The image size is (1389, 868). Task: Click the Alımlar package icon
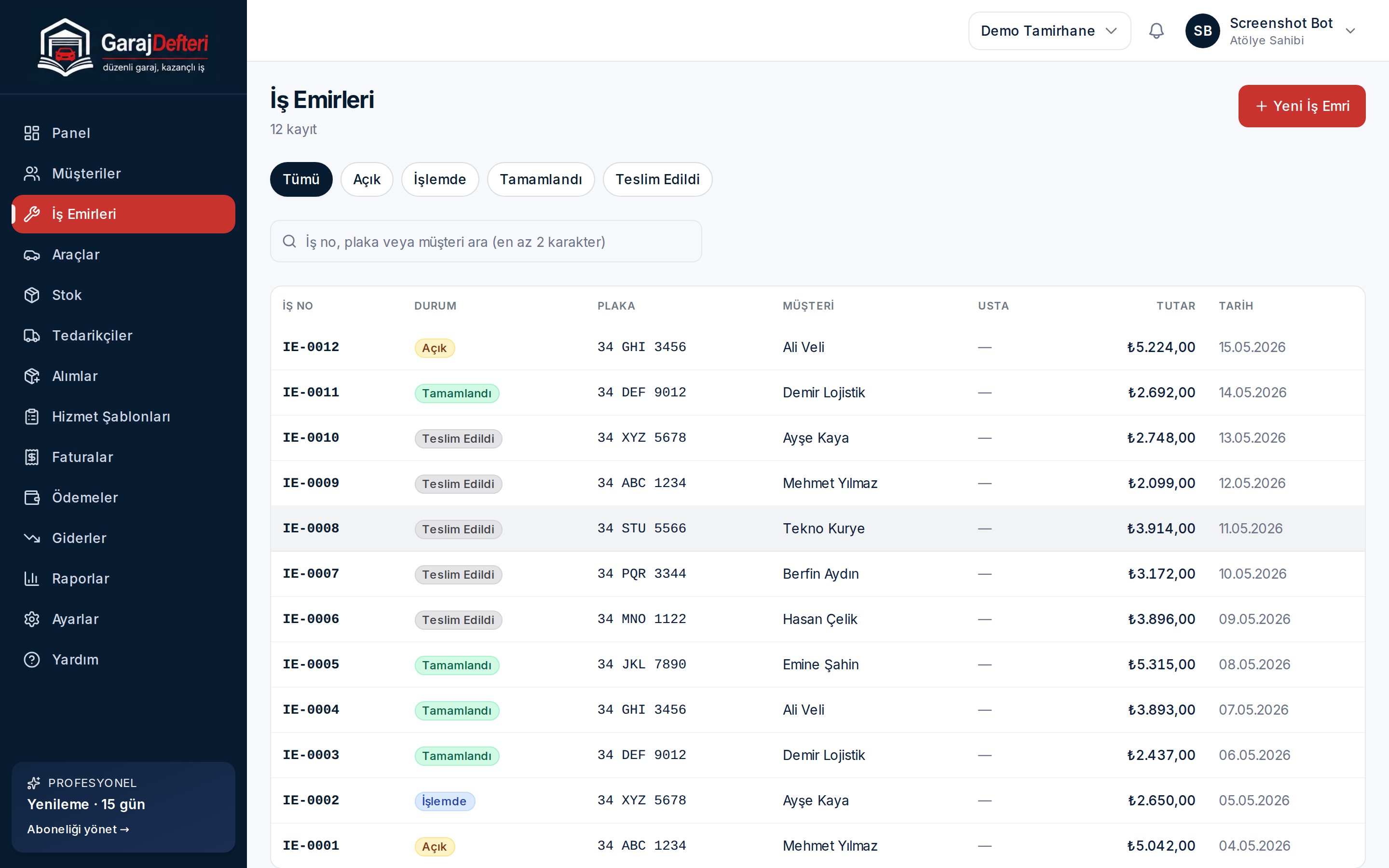pos(31,376)
